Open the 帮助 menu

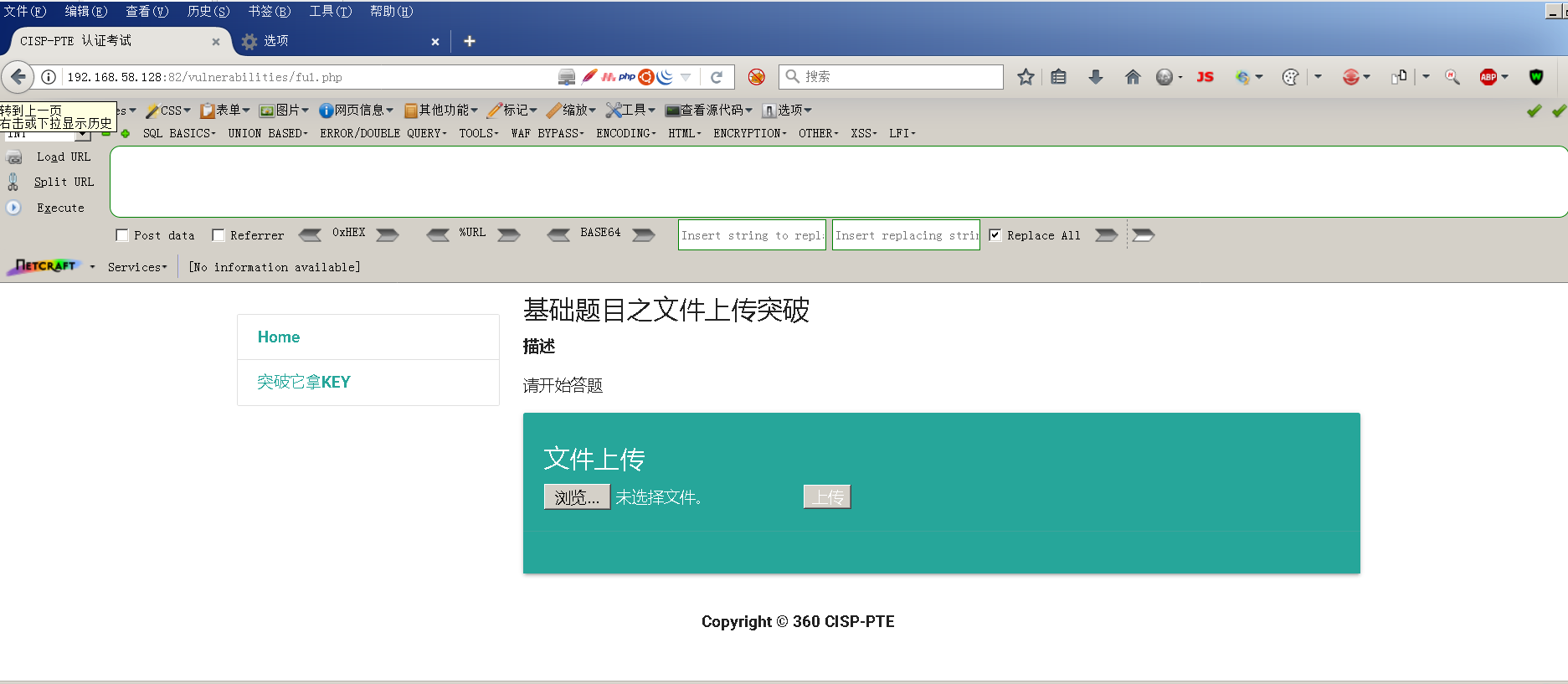392,12
